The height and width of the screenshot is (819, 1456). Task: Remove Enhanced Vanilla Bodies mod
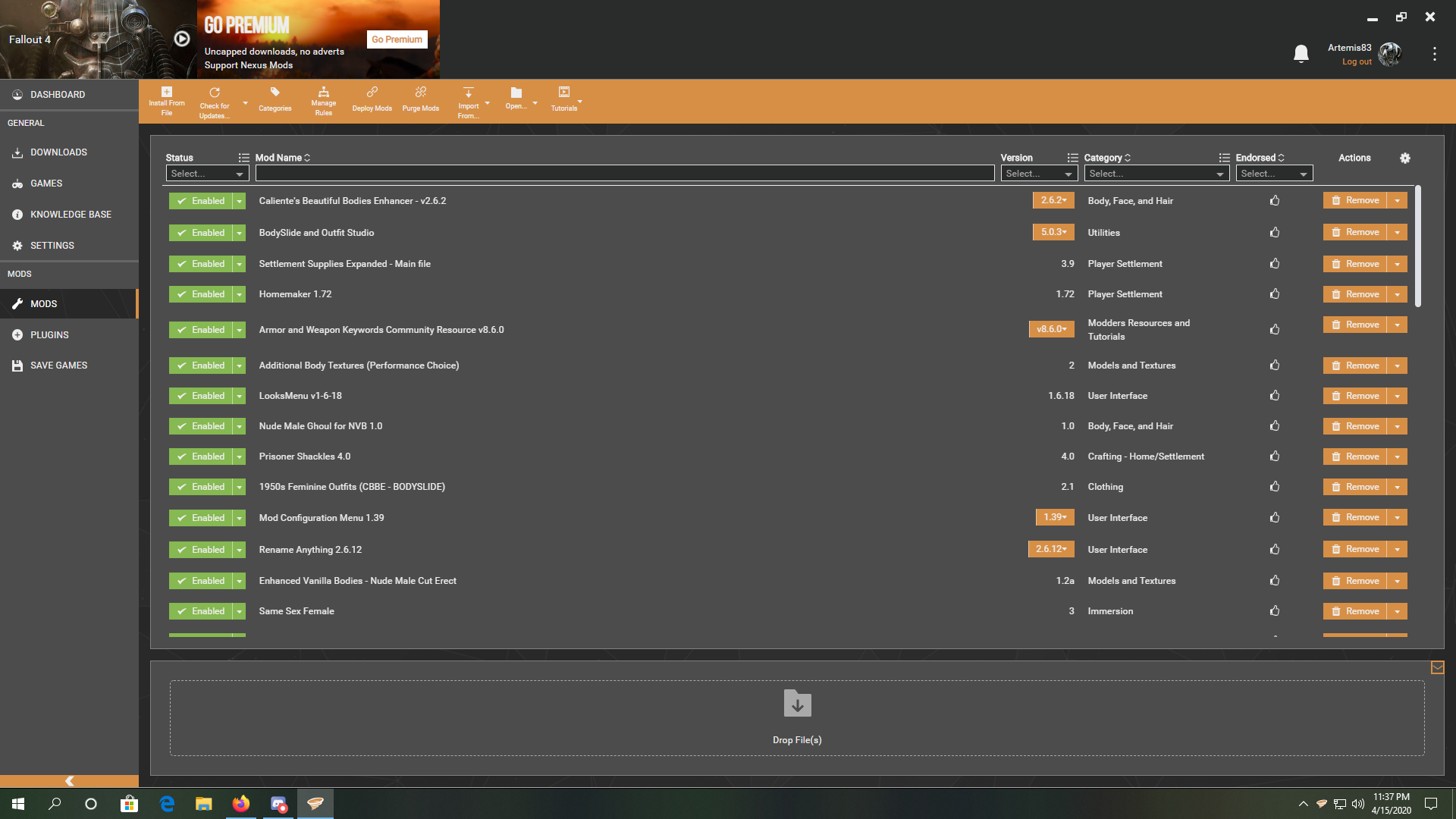tap(1354, 581)
